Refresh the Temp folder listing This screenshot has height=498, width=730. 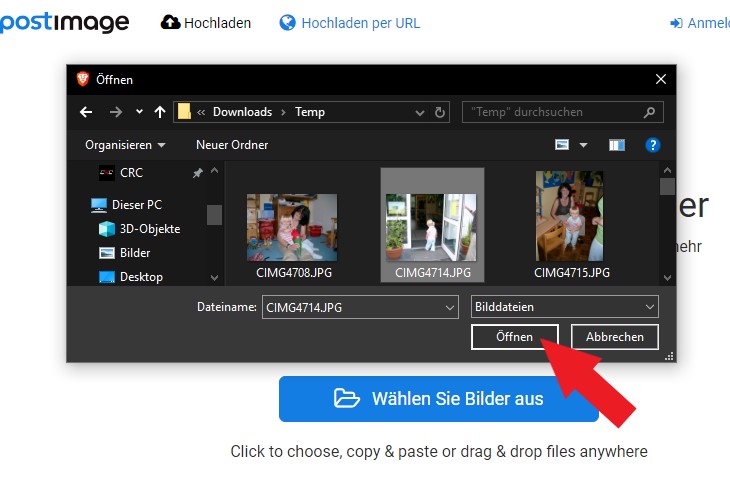point(439,112)
